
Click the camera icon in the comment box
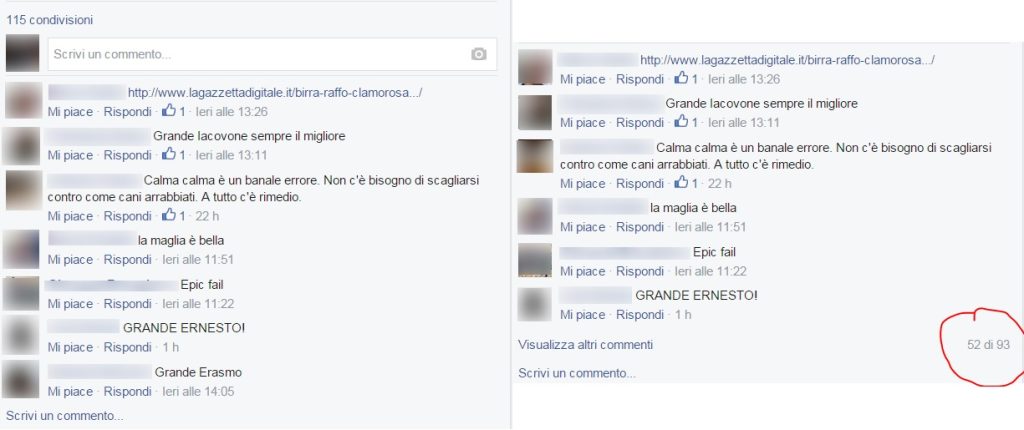(x=479, y=54)
